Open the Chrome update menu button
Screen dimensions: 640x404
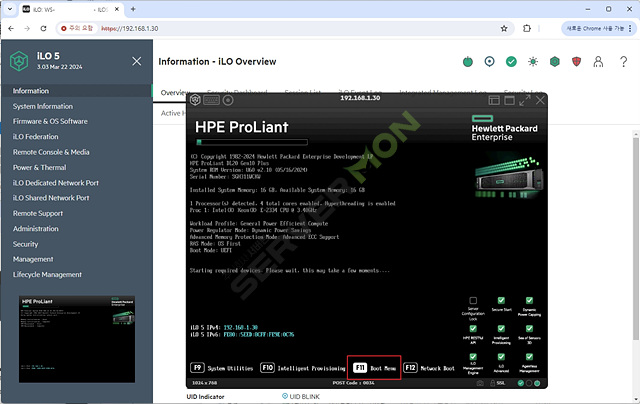(x=598, y=29)
